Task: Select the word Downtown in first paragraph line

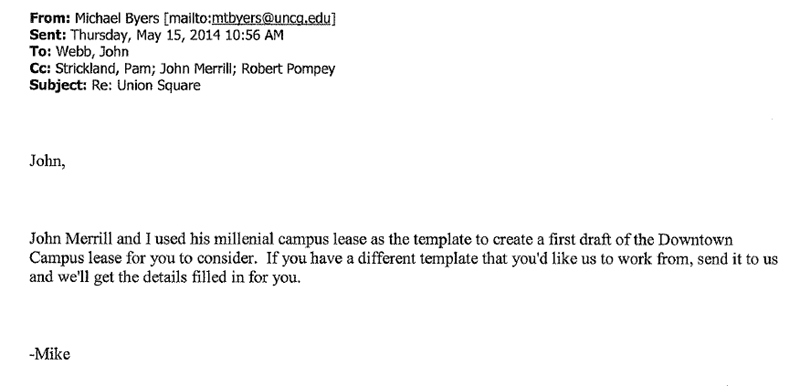Action: [695, 239]
